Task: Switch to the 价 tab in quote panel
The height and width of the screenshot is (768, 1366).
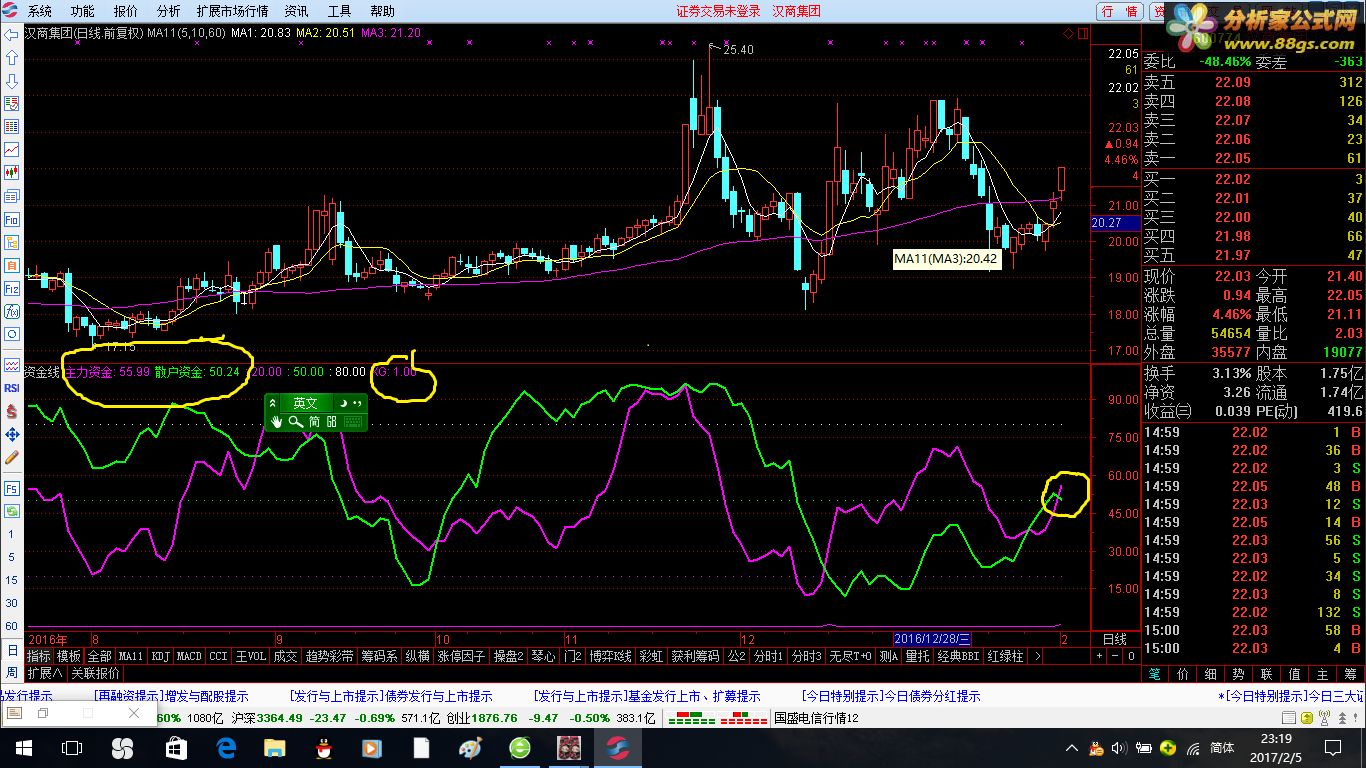Action: click(1183, 674)
